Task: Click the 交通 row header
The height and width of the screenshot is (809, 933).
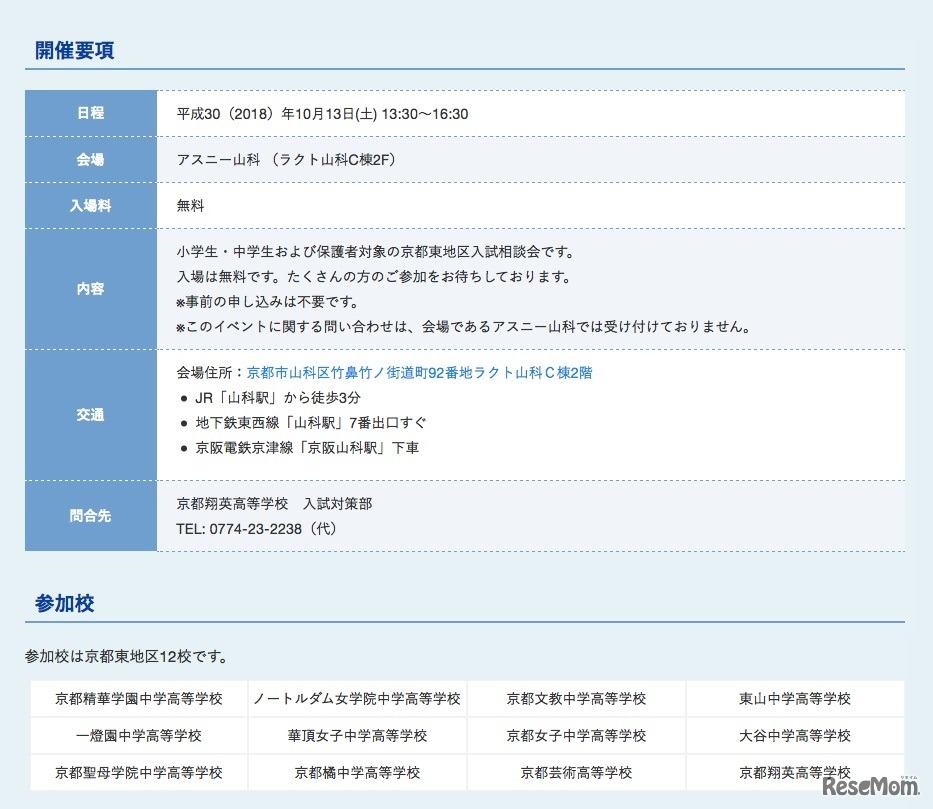Action: tap(90, 414)
